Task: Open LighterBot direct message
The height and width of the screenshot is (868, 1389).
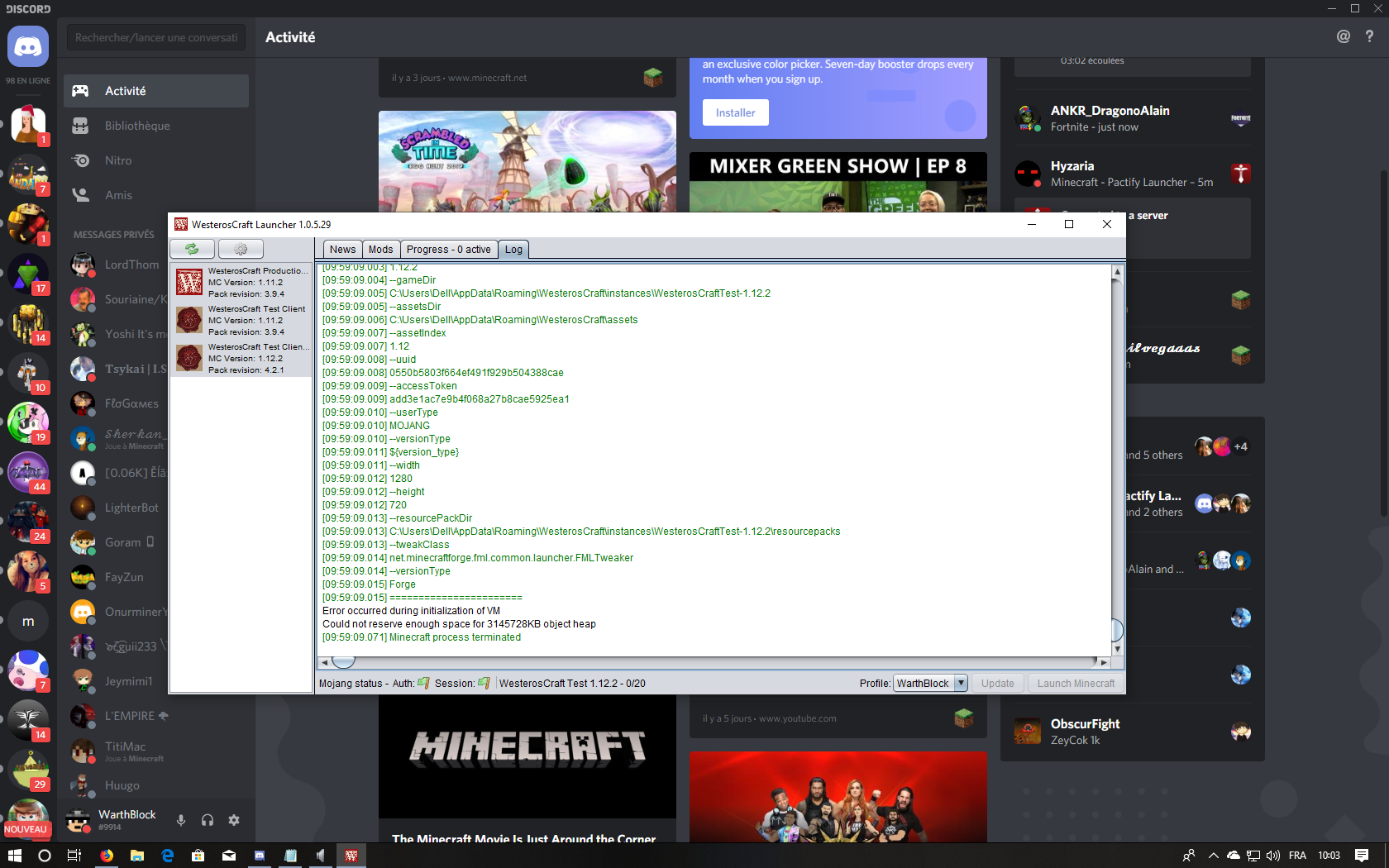Action: click(x=118, y=508)
